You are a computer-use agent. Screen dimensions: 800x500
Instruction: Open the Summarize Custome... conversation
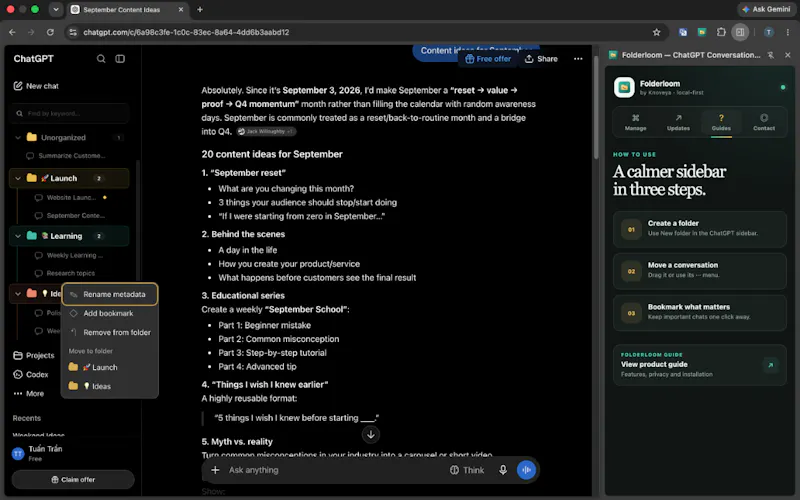(71, 156)
